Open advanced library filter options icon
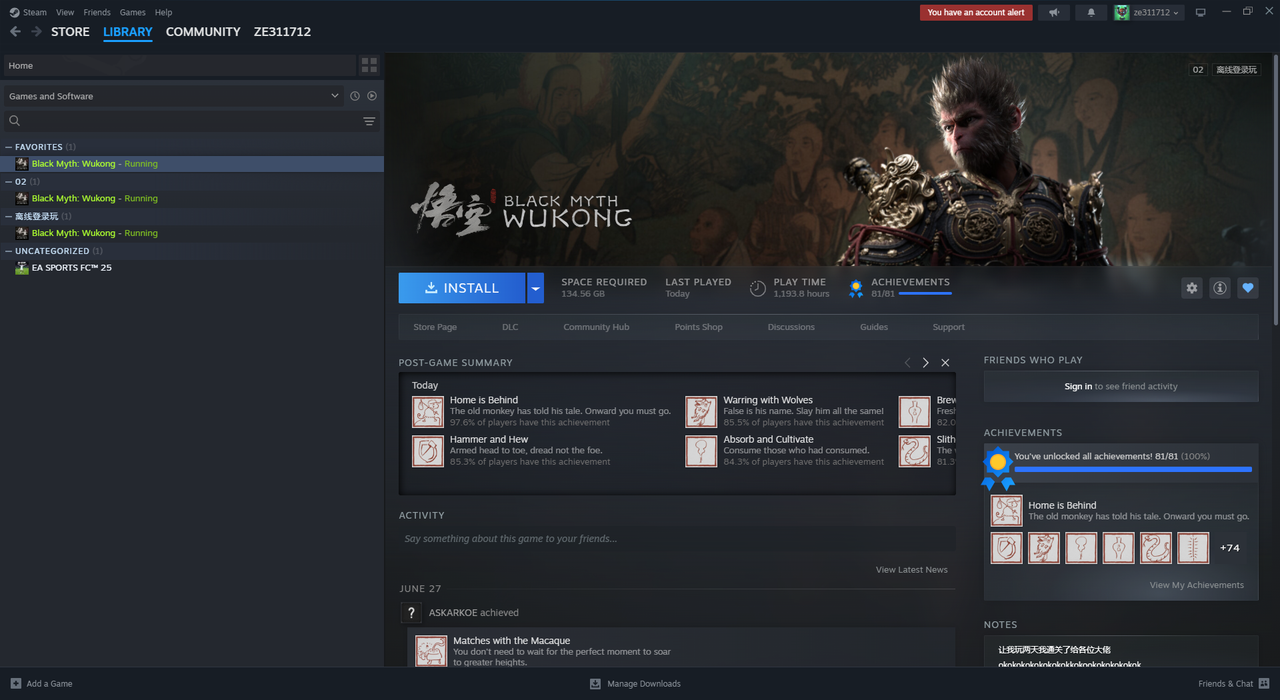Image resolution: width=1280 pixels, height=700 pixels. click(x=369, y=121)
